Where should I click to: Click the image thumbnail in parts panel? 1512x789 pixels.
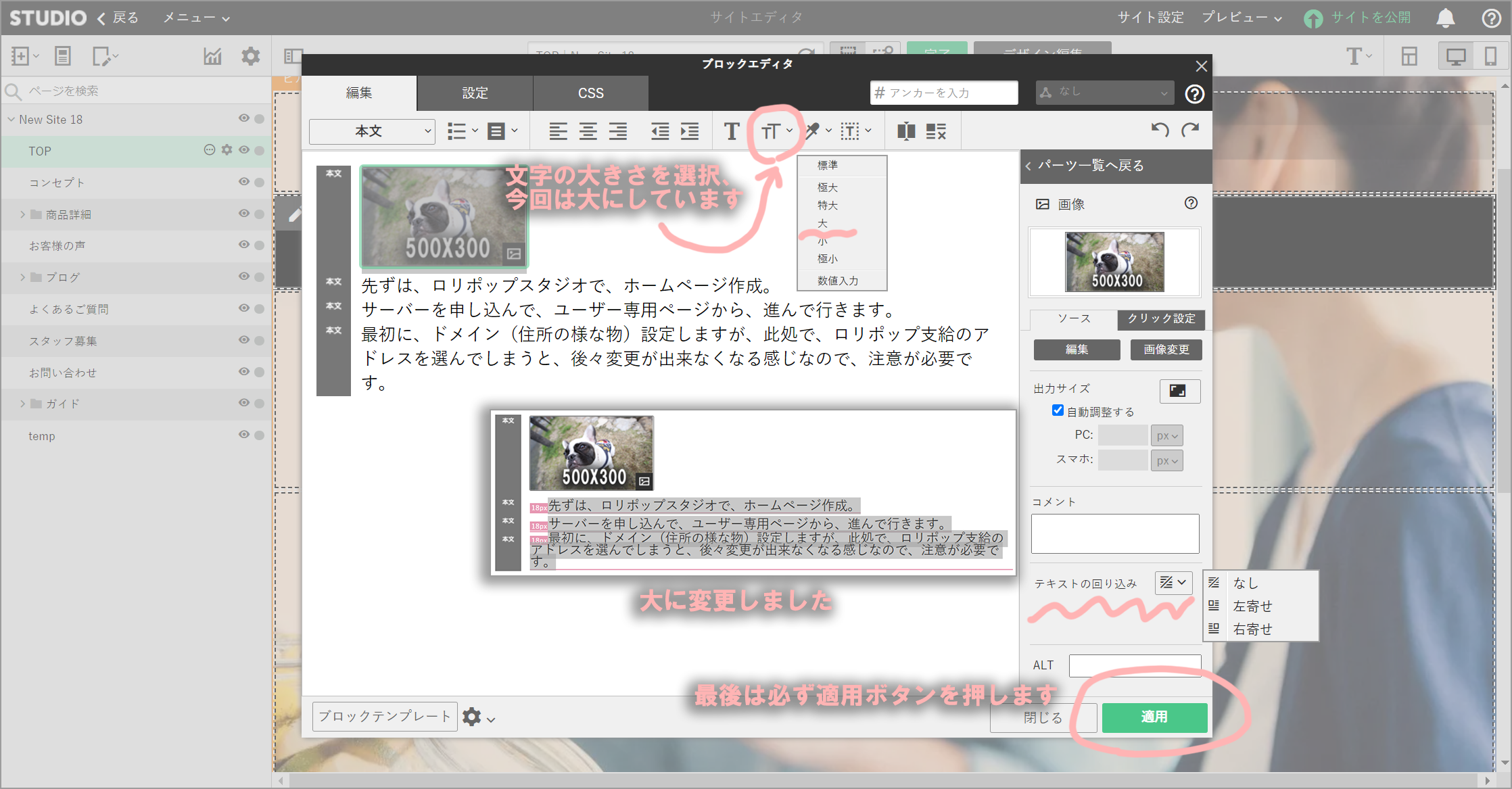pos(1114,262)
